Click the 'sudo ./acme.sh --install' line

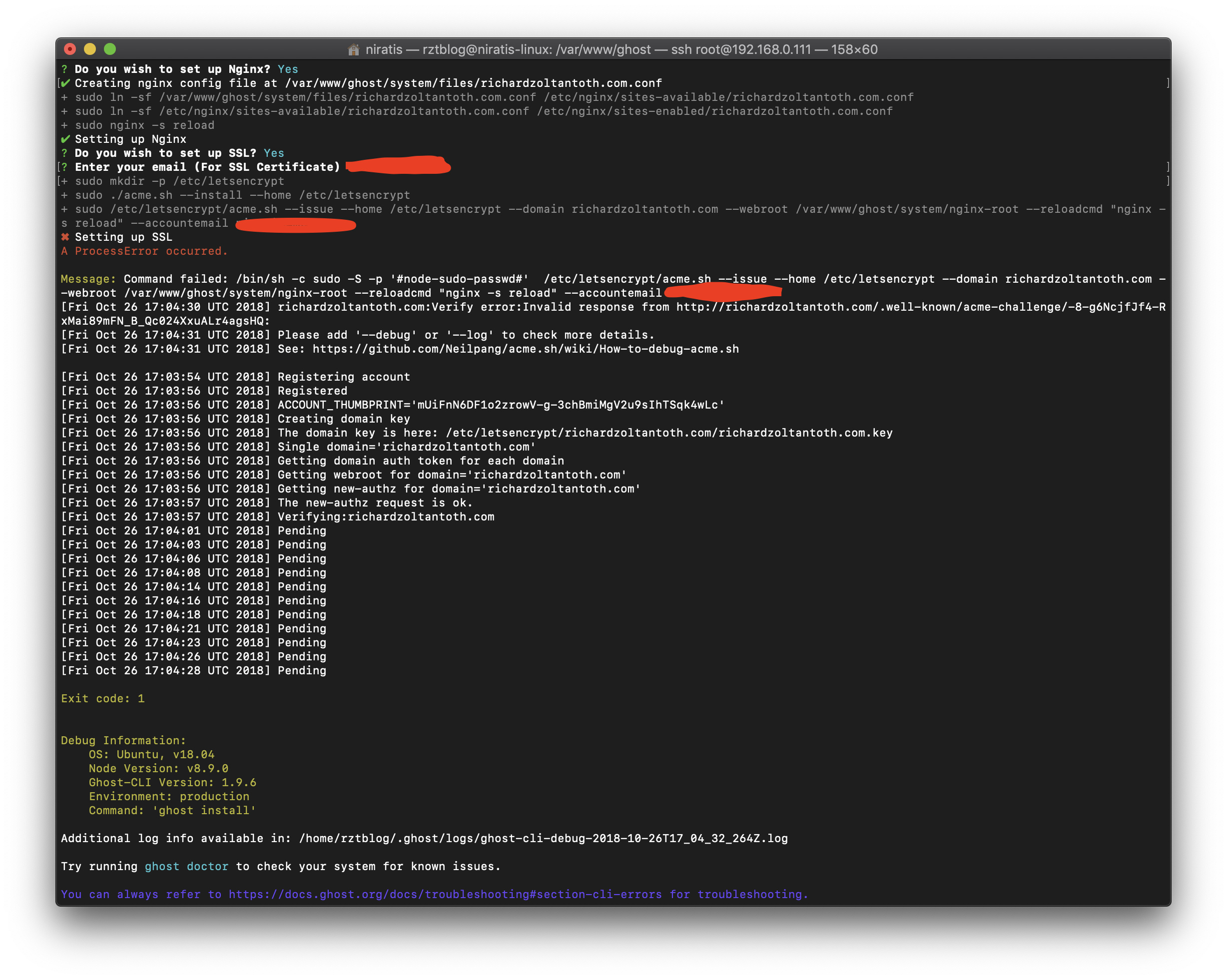(236, 195)
